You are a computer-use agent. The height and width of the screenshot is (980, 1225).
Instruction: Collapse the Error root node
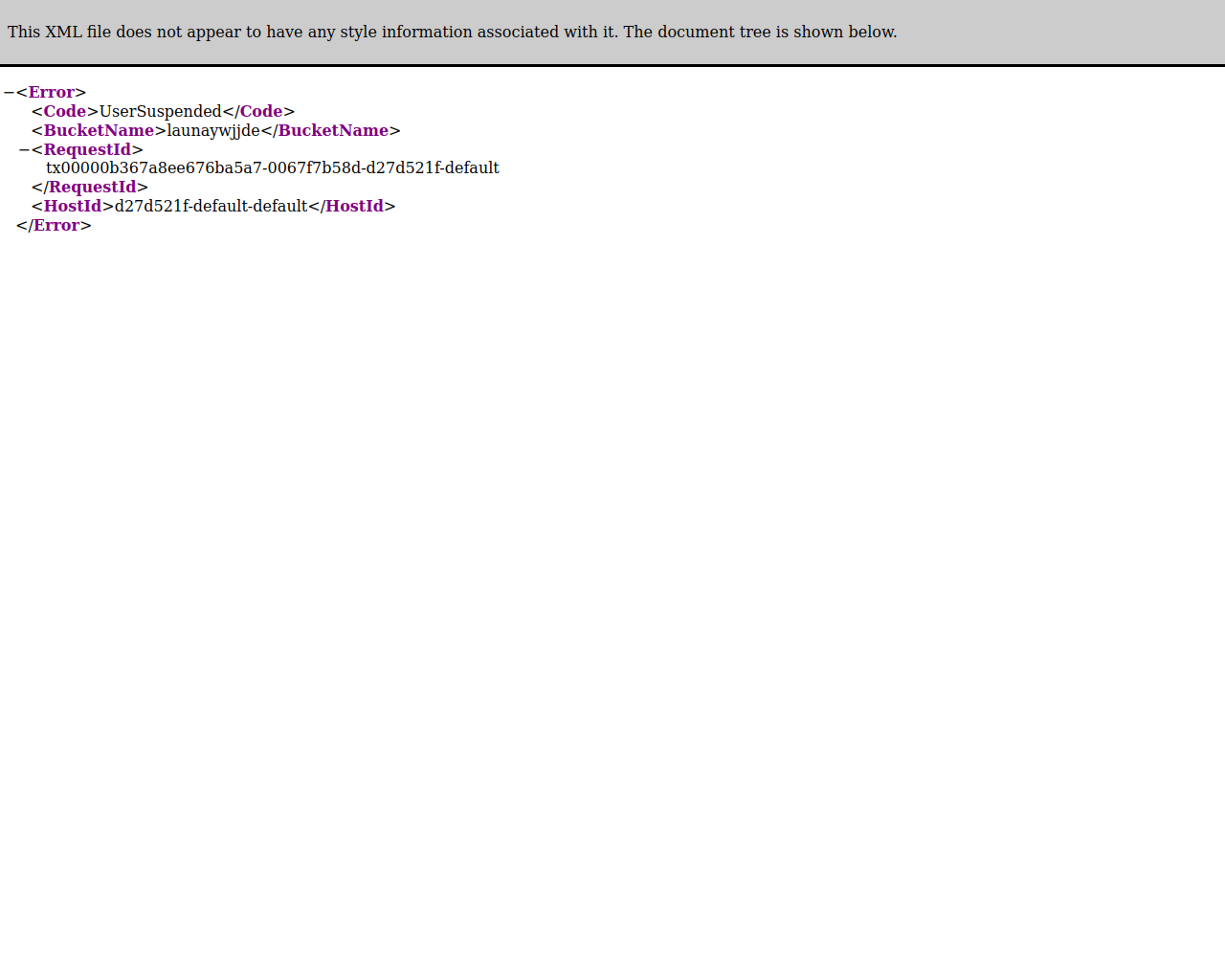pos(9,93)
